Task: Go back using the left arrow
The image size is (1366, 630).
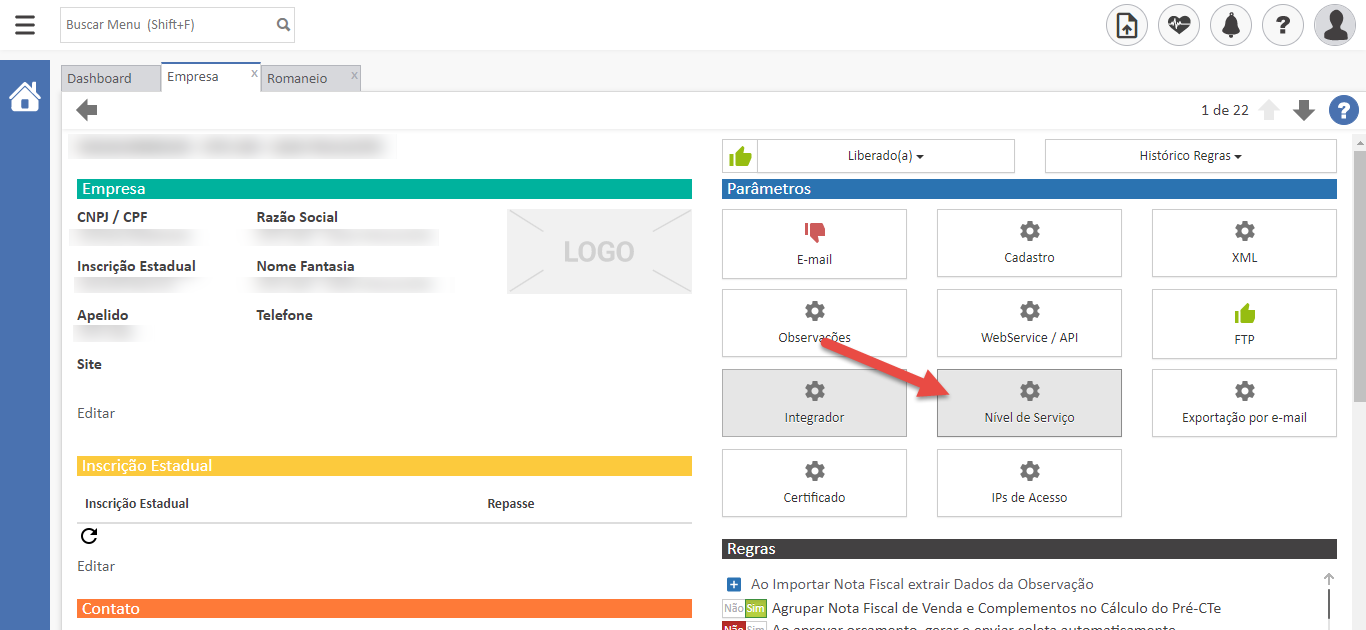Action: 87,110
